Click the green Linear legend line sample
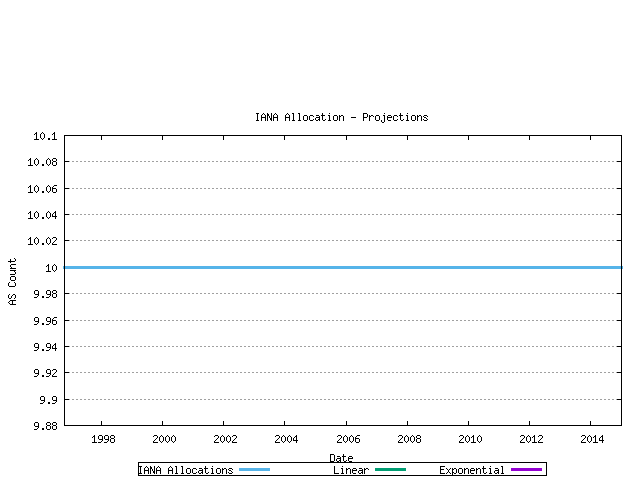Viewport: 640px width, 480px height. point(390,469)
